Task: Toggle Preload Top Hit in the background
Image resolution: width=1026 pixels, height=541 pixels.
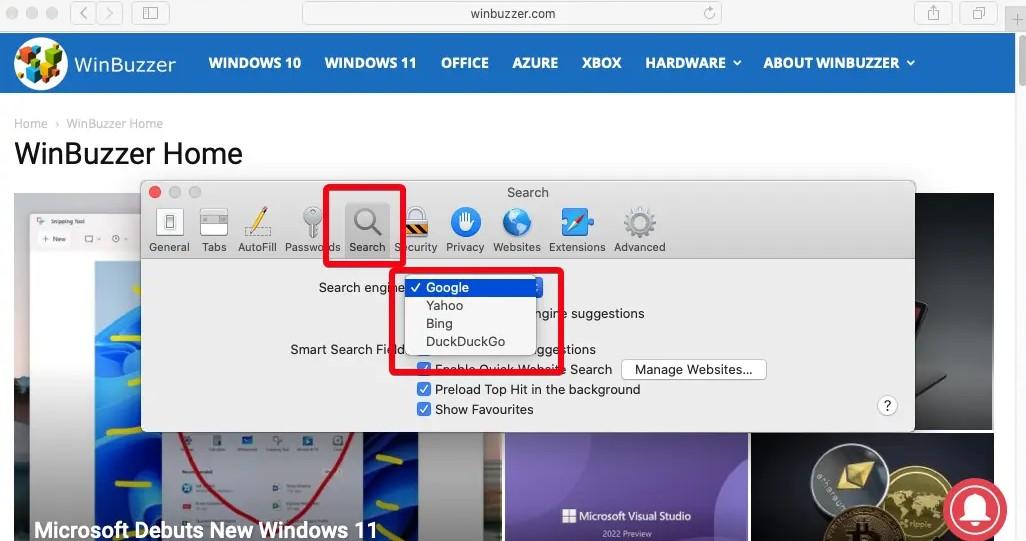Action: 424,390
